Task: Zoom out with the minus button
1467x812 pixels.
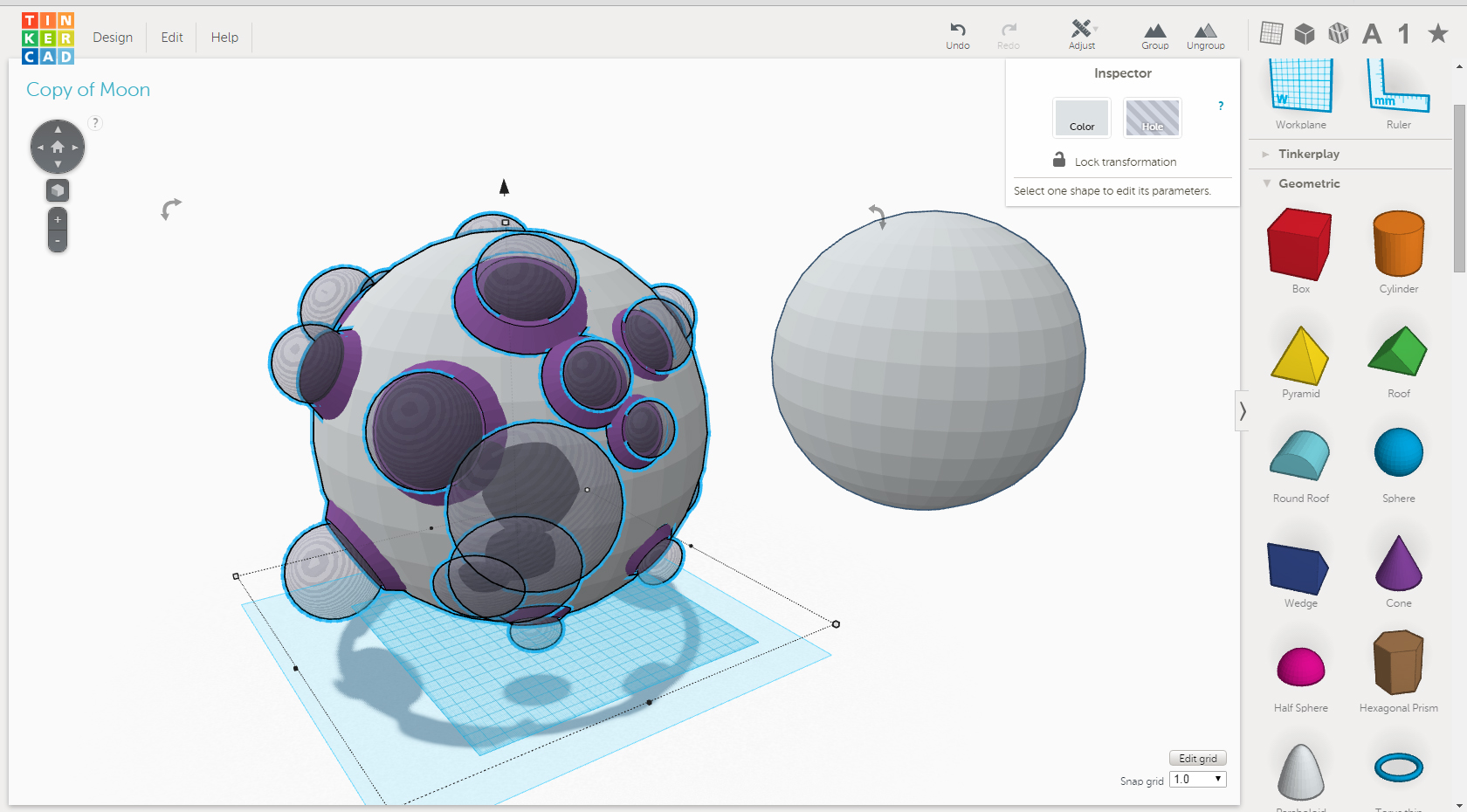Action: (x=58, y=241)
